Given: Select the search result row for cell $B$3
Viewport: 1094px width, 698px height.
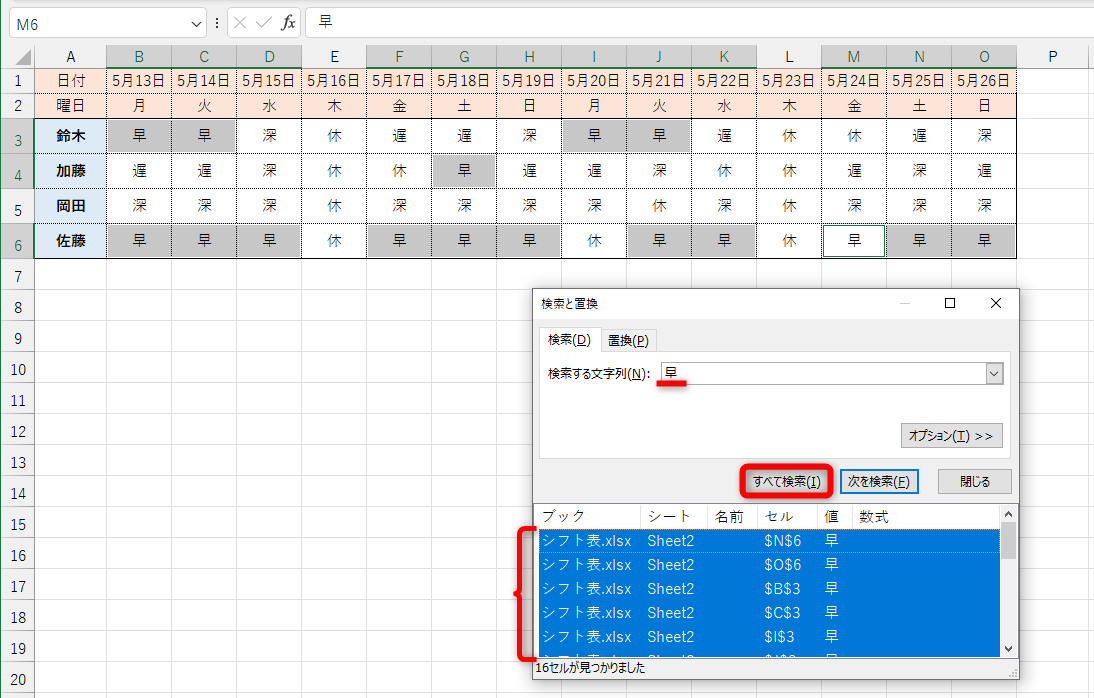Looking at the screenshot, I should tap(700, 588).
